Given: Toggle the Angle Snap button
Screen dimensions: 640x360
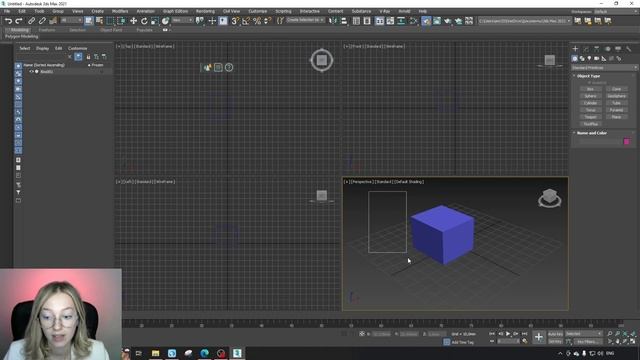Looking at the screenshot, I should click(x=246, y=21).
